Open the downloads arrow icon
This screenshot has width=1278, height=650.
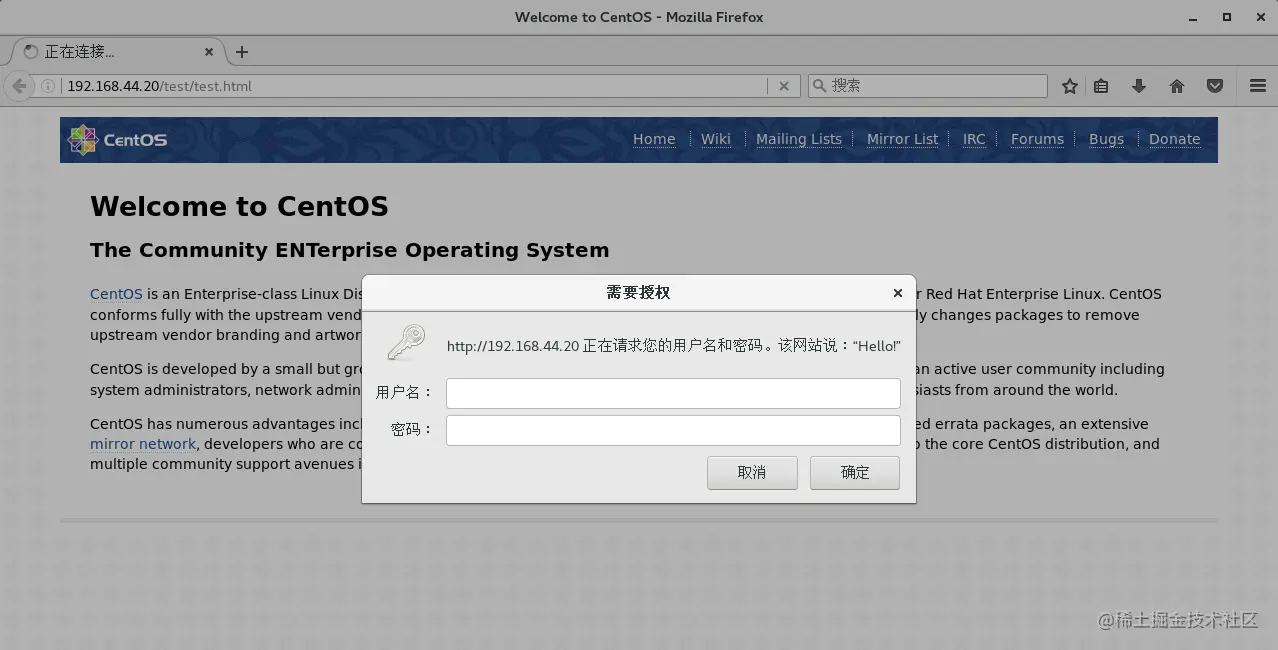(x=1139, y=86)
